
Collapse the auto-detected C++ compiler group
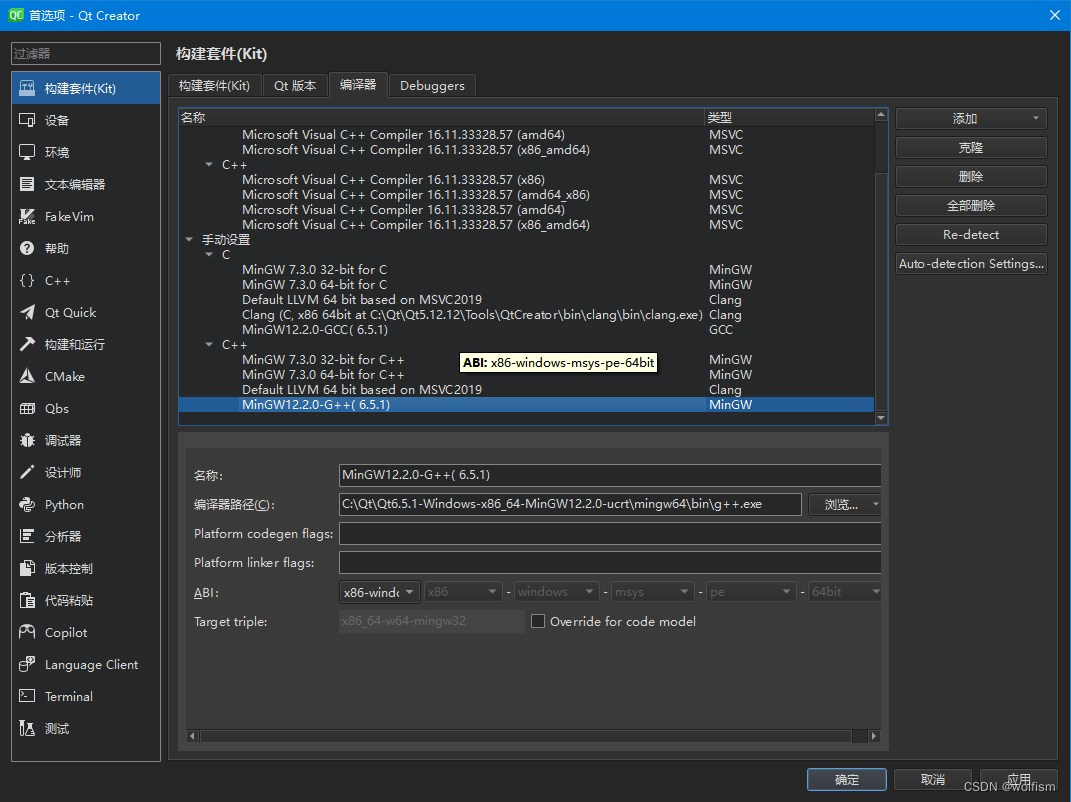coord(209,165)
